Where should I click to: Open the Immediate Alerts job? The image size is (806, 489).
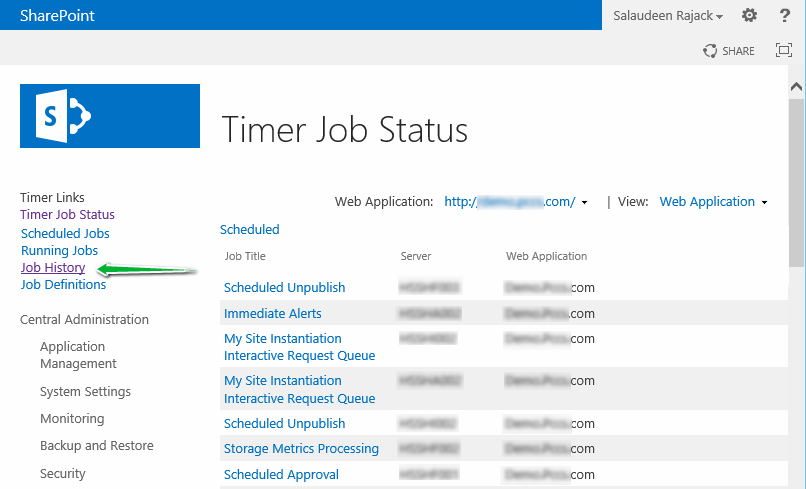[272, 314]
